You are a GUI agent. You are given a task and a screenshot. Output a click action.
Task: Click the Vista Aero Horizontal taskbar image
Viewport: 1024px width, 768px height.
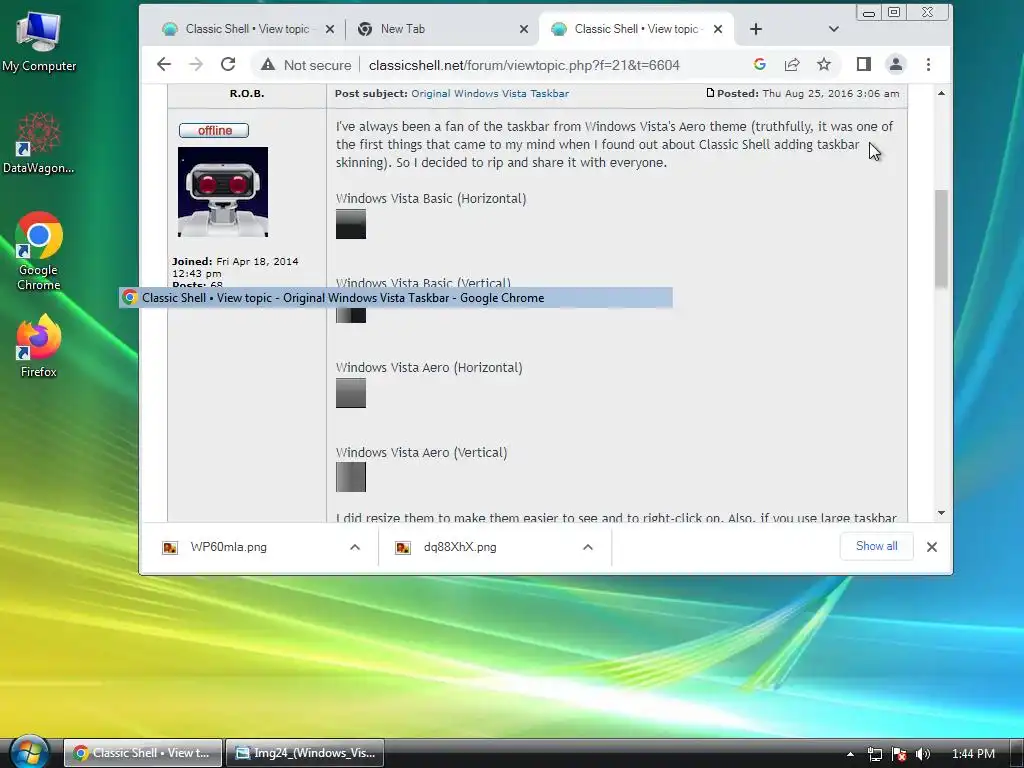(351, 393)
